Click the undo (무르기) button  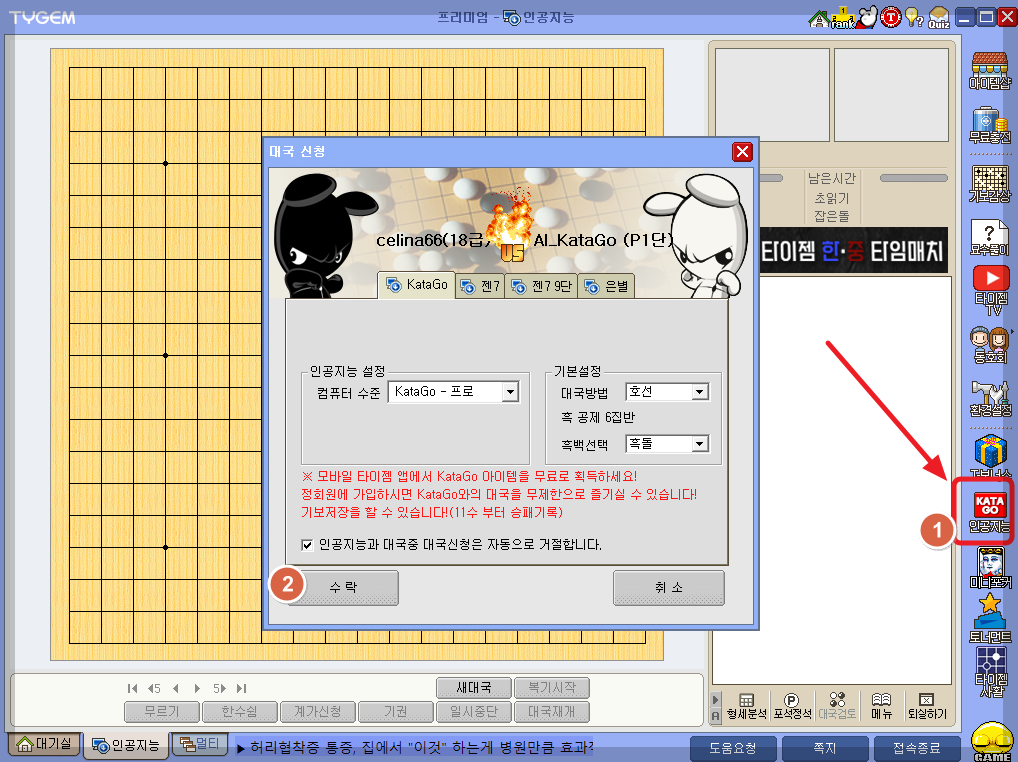(162, 712)
